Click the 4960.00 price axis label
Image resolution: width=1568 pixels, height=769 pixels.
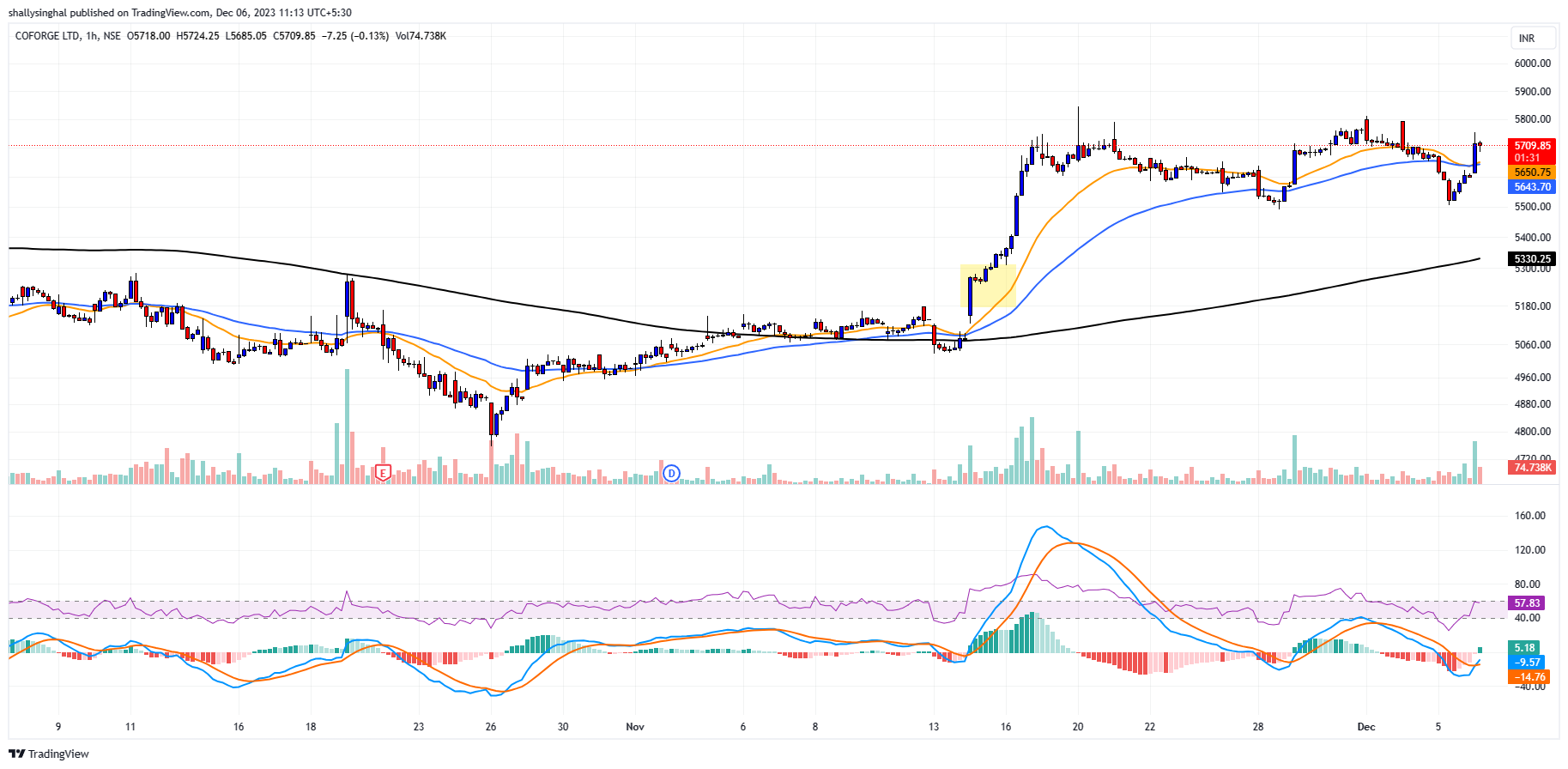1533,378
